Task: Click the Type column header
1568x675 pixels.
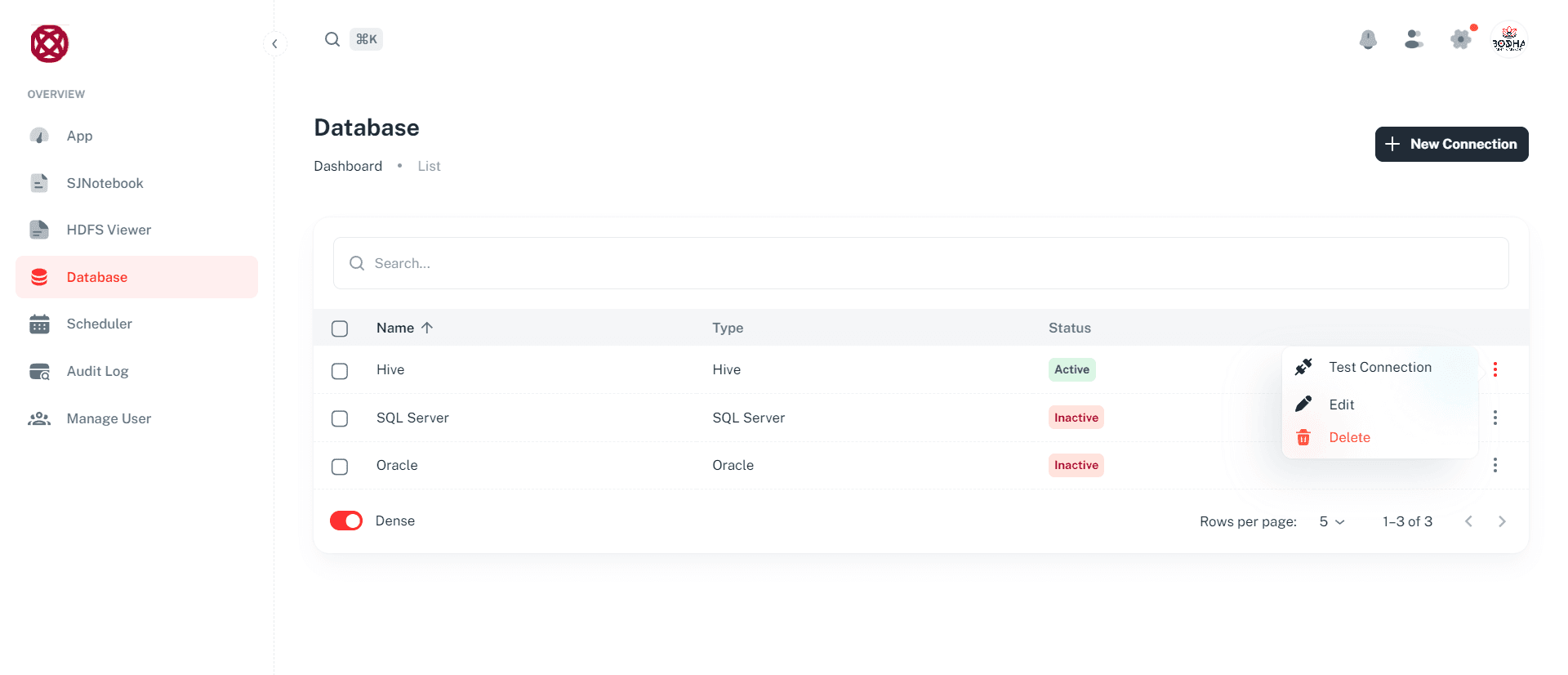Action: click(x=728, y=328)
